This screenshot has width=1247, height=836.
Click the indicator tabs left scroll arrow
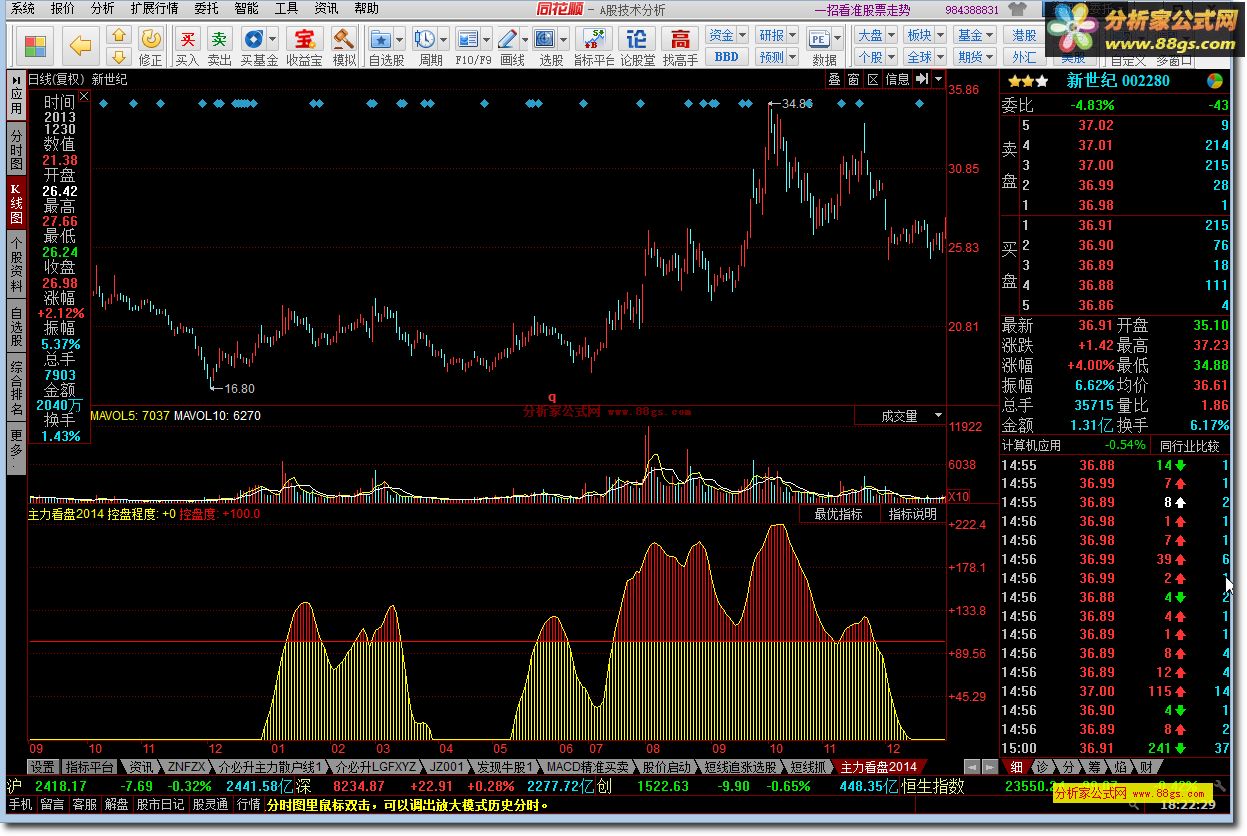coord(970,767)
